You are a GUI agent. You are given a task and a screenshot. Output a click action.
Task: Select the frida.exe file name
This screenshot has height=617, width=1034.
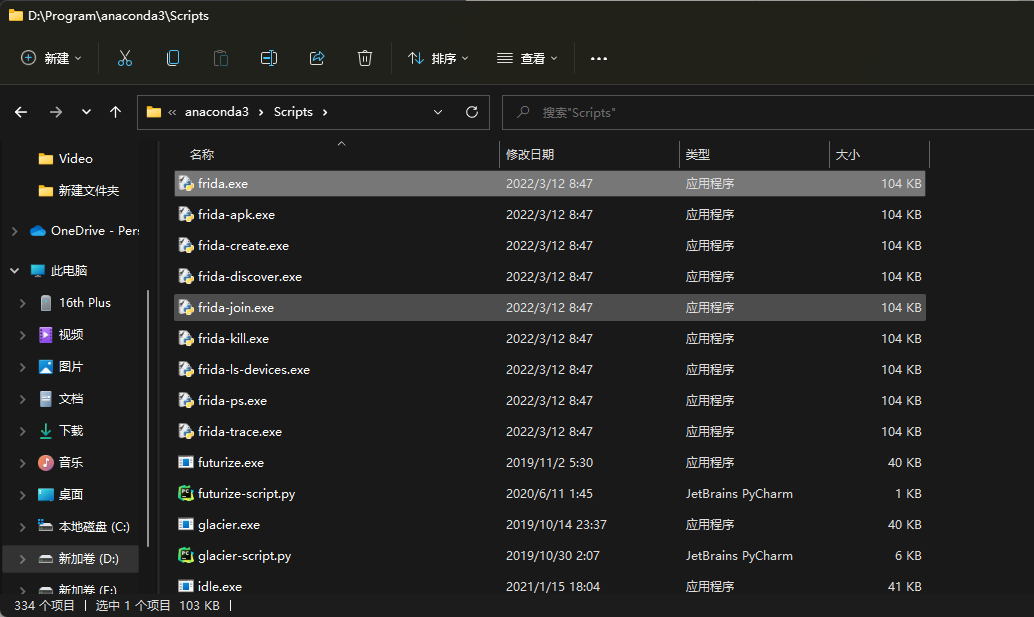point(223,183)
